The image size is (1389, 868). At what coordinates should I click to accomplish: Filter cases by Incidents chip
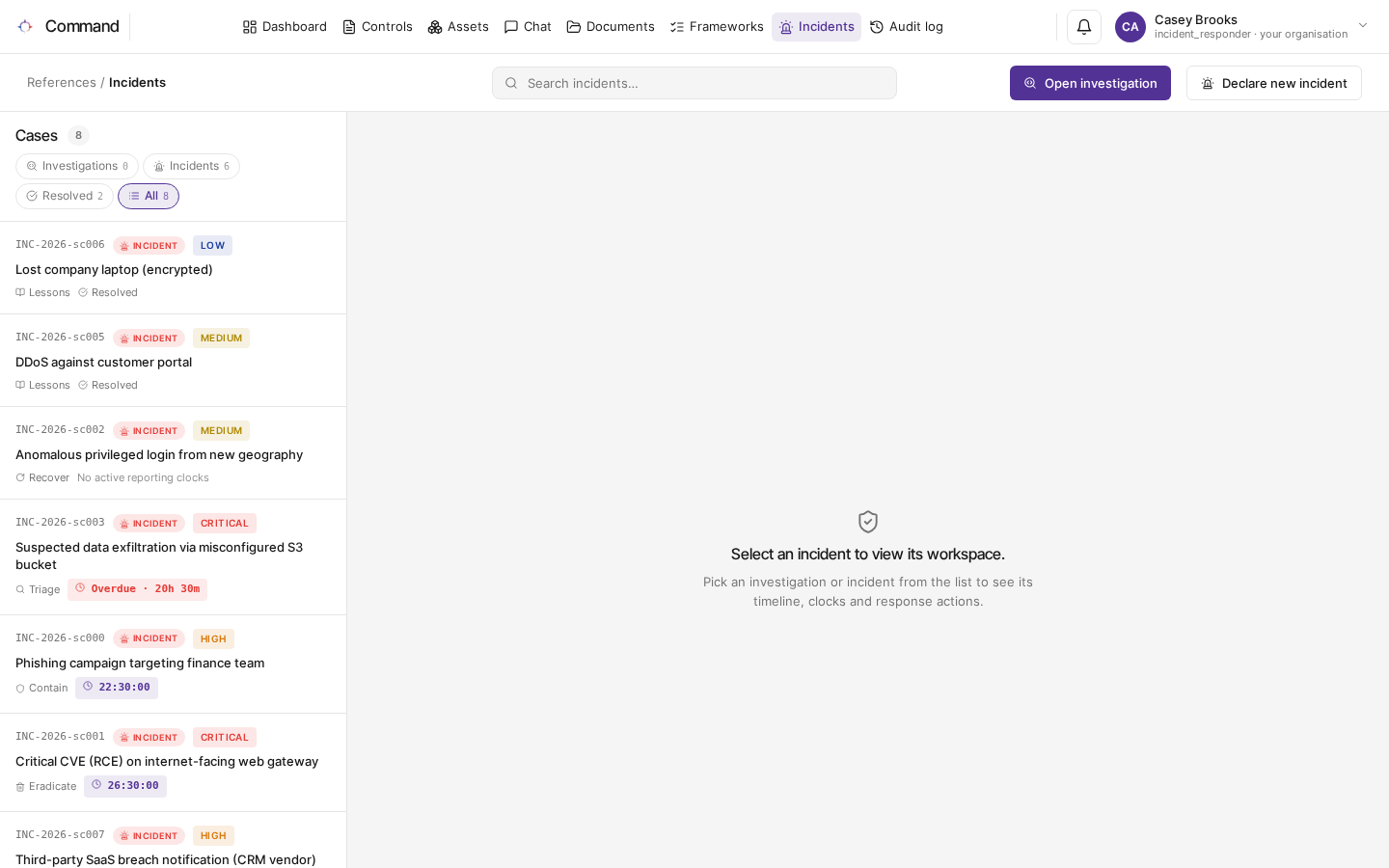click(x=191, y=166)
